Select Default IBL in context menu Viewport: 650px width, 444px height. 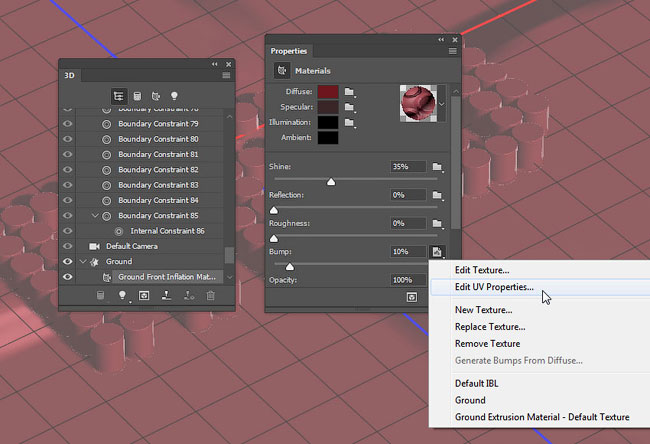(x=477, y=383)
